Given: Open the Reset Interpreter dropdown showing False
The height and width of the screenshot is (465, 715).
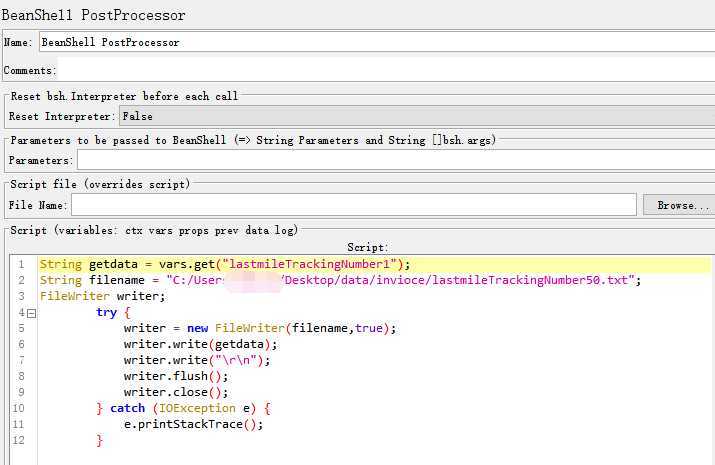Looking at the screenshot, I should point(417,116).
